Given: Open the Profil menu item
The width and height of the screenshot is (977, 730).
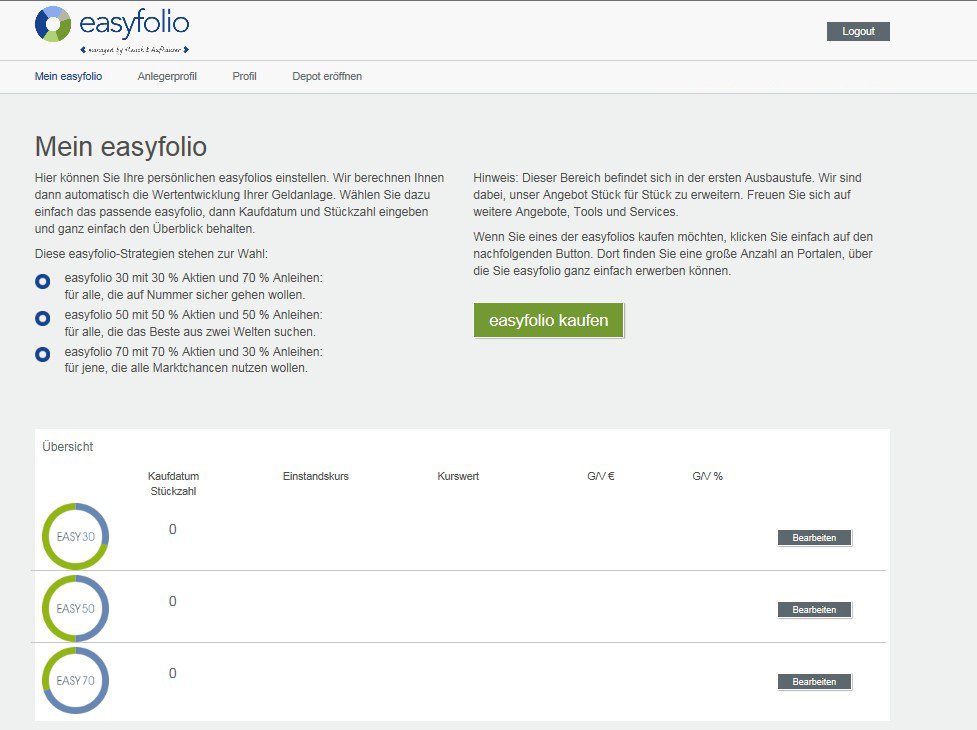Looking at the screenshot, I should tap(244, 76).
